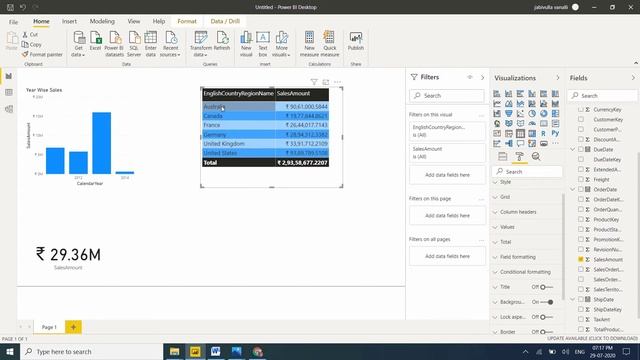The image size is (640, 360).
Task: Open Power BI datasets
Action: pos(114,44)
